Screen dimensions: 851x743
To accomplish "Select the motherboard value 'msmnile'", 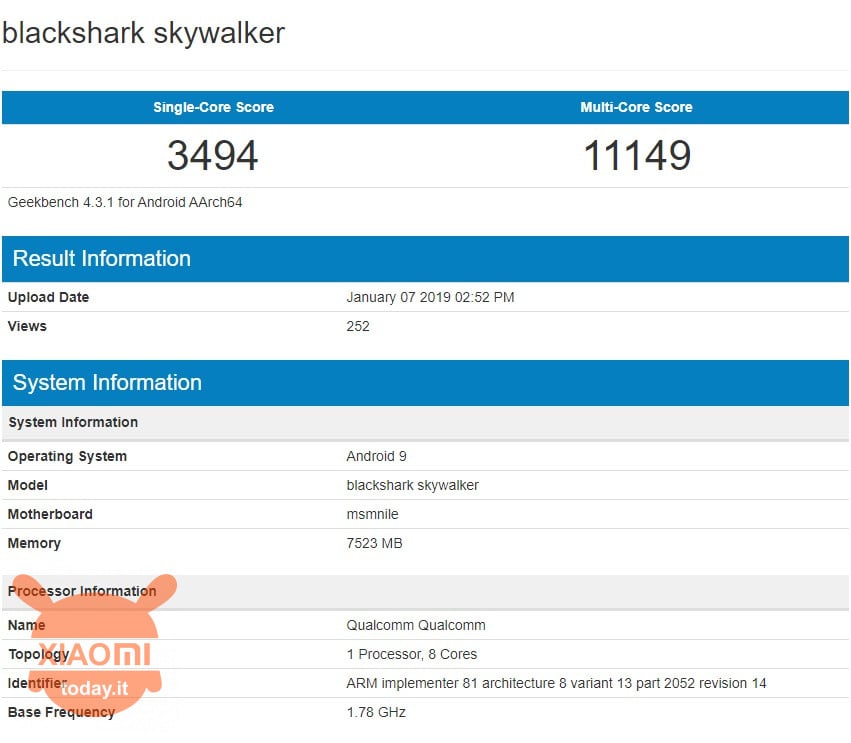I will coord(372,514).
